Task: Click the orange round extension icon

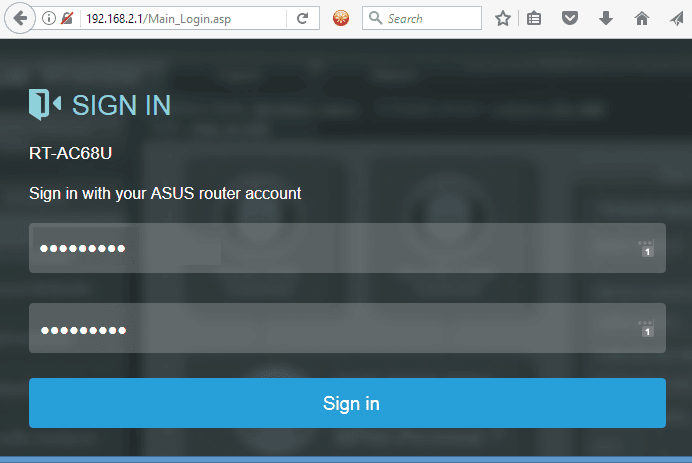Action: 341,18
